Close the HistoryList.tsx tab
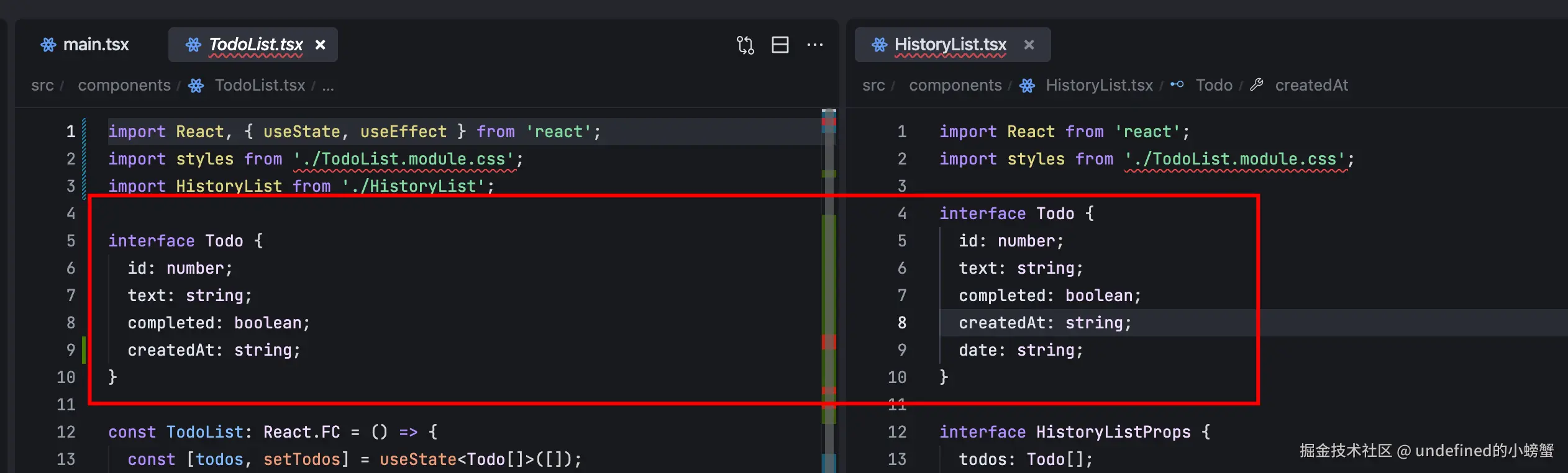This screenshot has height=473, width=1568. click(1029, 45)
